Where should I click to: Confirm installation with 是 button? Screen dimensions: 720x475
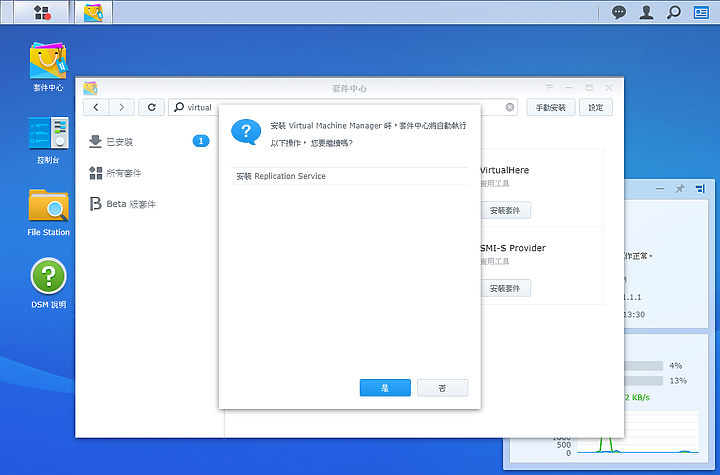tap(385, 388)
